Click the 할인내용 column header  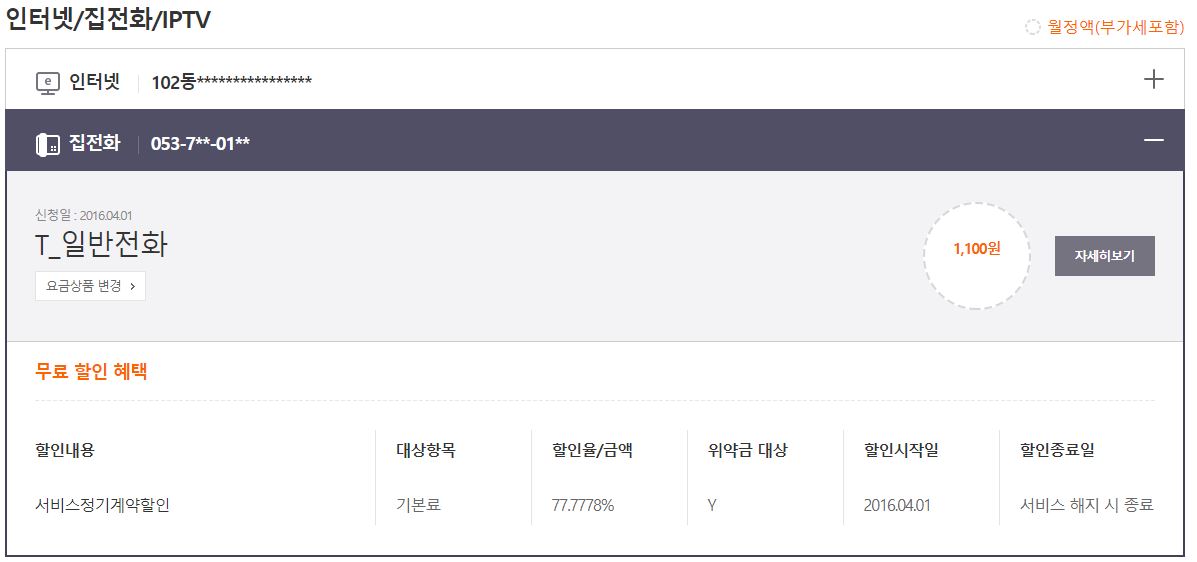[65, 450]
